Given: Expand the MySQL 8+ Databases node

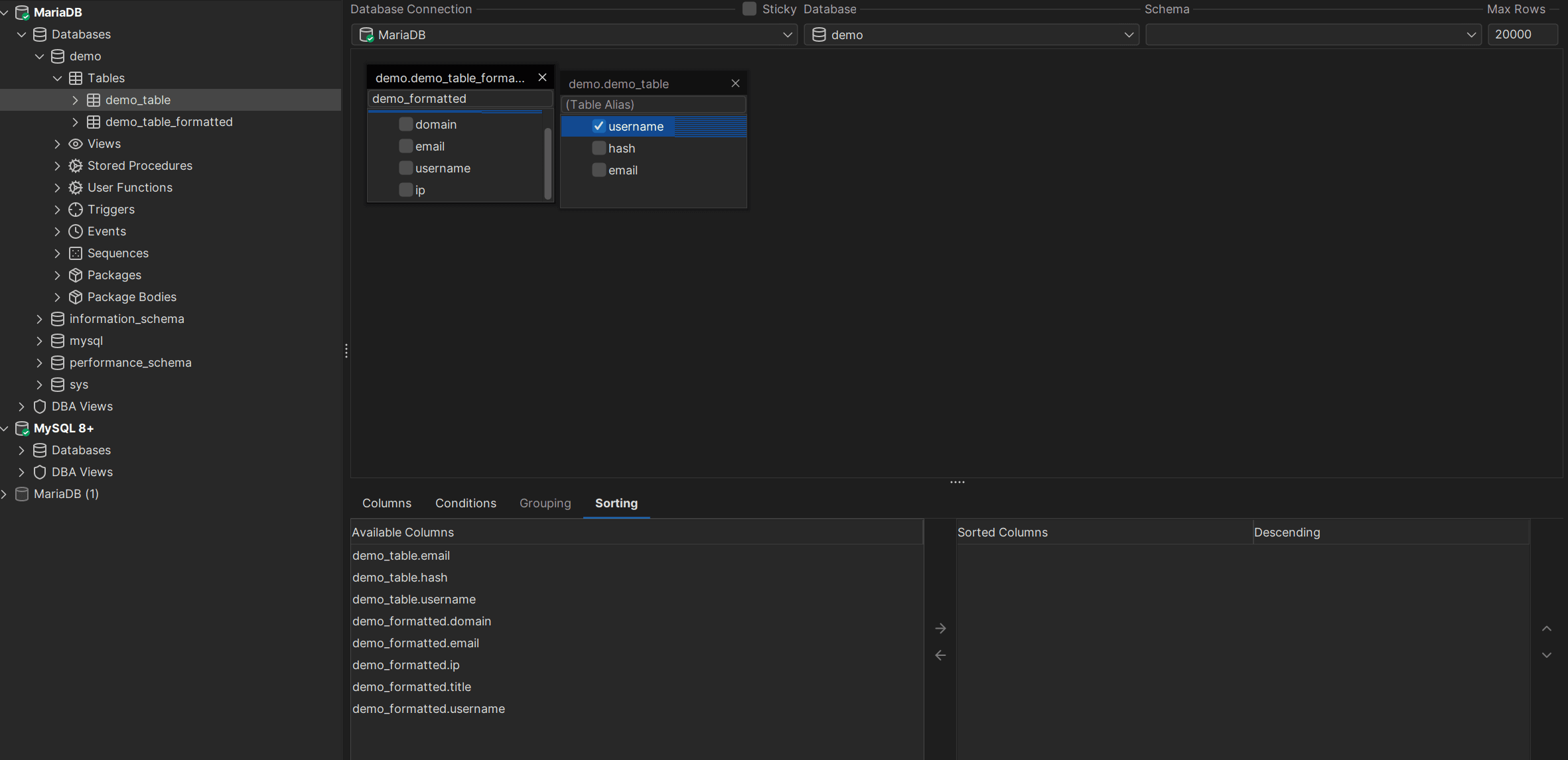Looking at the screenshot, I should coord(21,450).
